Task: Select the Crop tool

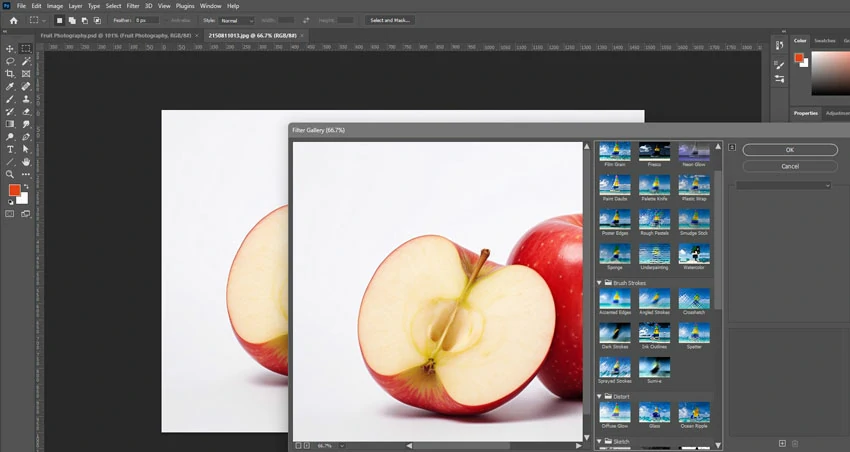Action: pyautogui.click(x=10, y=74)
